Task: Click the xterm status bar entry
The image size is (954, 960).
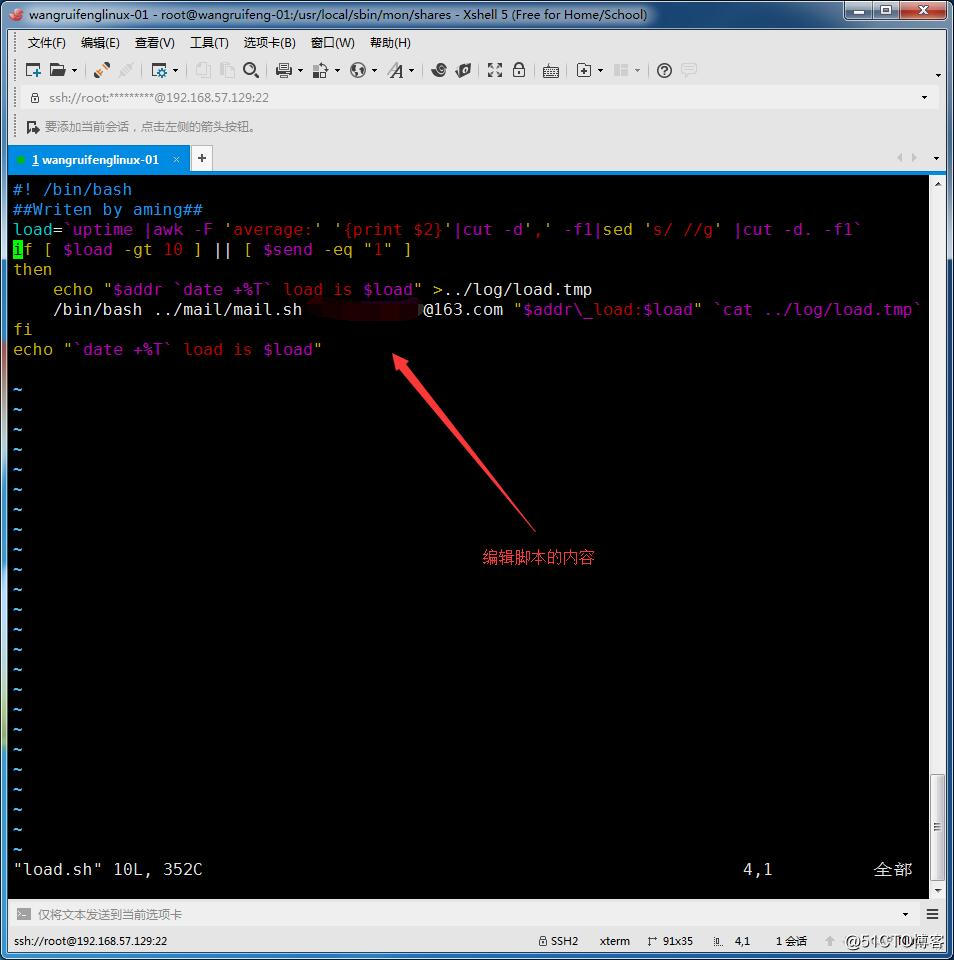Action: click(x=615, y=941)
